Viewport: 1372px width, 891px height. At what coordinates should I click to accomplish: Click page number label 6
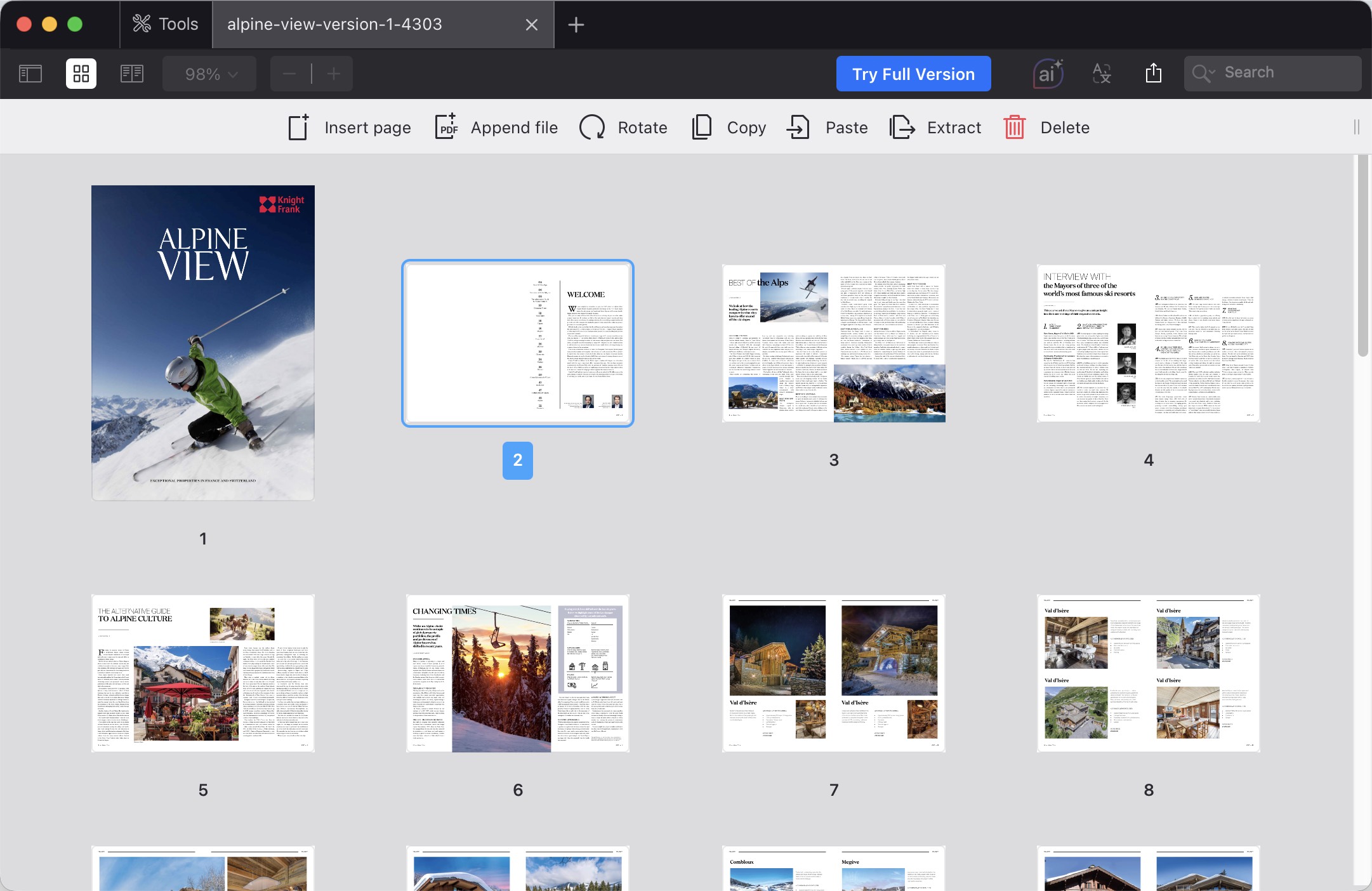pyautogui.click(x=518, y=790)
